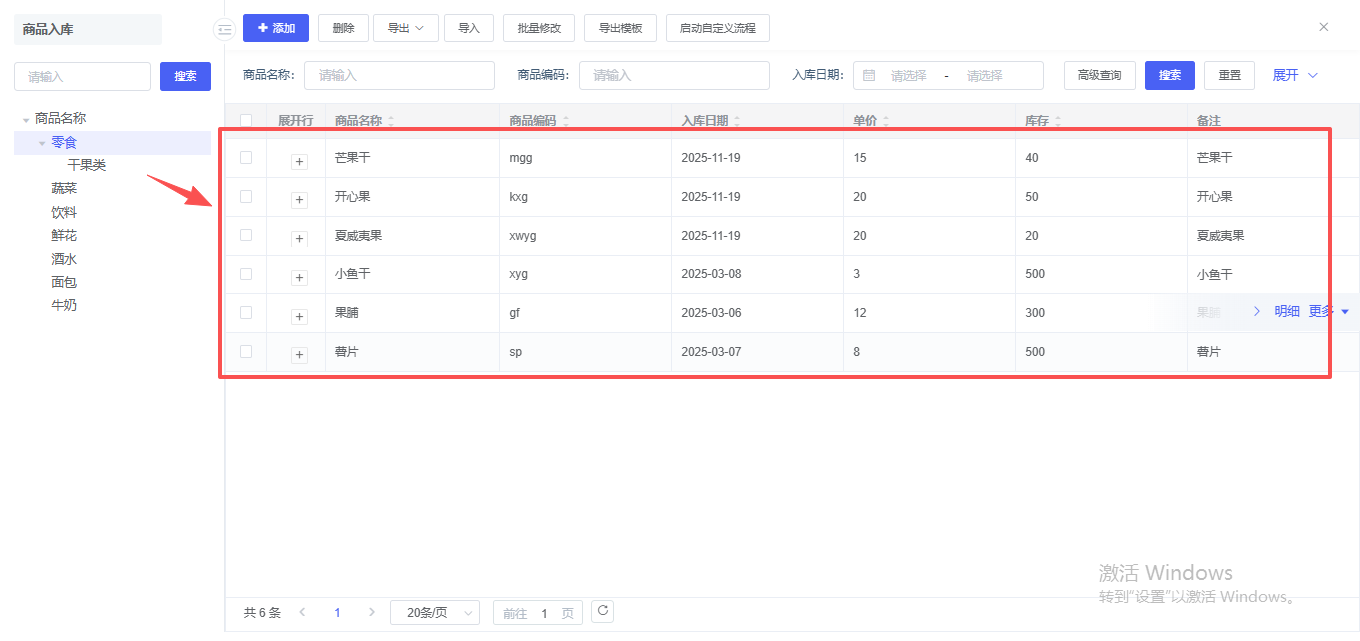This screenshot has width=1360, height=641.
Task: Collapse the 零食 tree node
Action: click(x=42, y=143)
